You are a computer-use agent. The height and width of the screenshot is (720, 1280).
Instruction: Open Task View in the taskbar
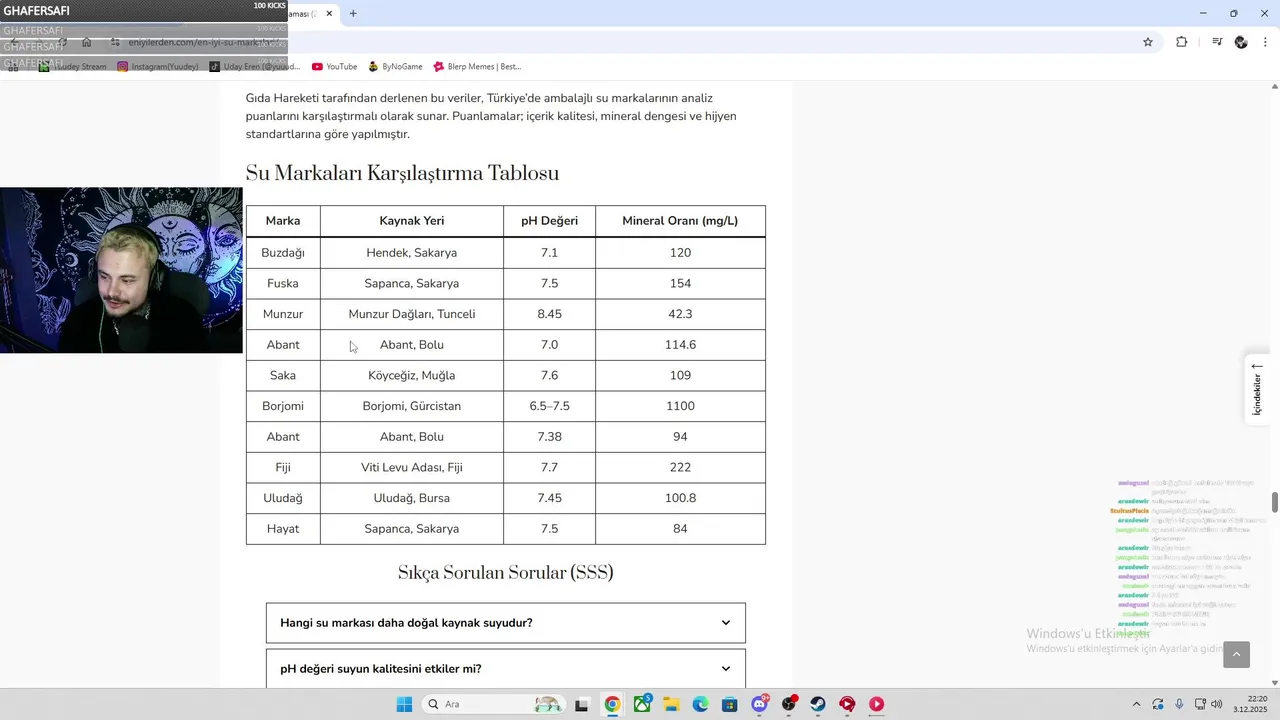click(x=582, y=704)
